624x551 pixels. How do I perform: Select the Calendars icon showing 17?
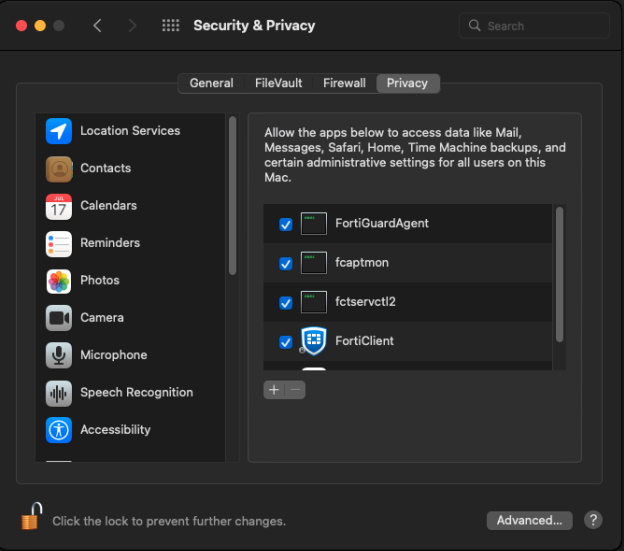pos(58,206)
